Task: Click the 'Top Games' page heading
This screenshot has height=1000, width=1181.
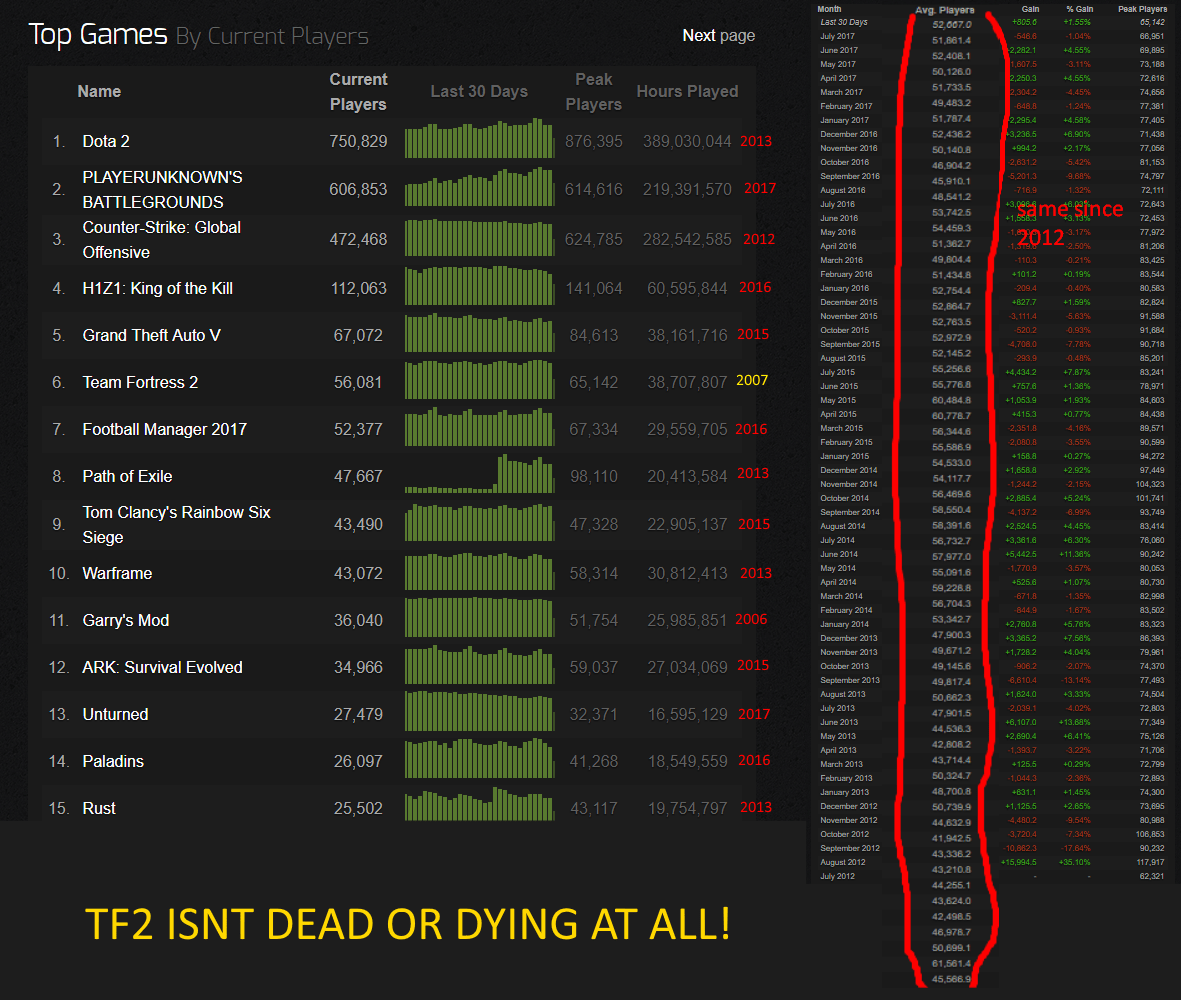Action: click(98, 35)
